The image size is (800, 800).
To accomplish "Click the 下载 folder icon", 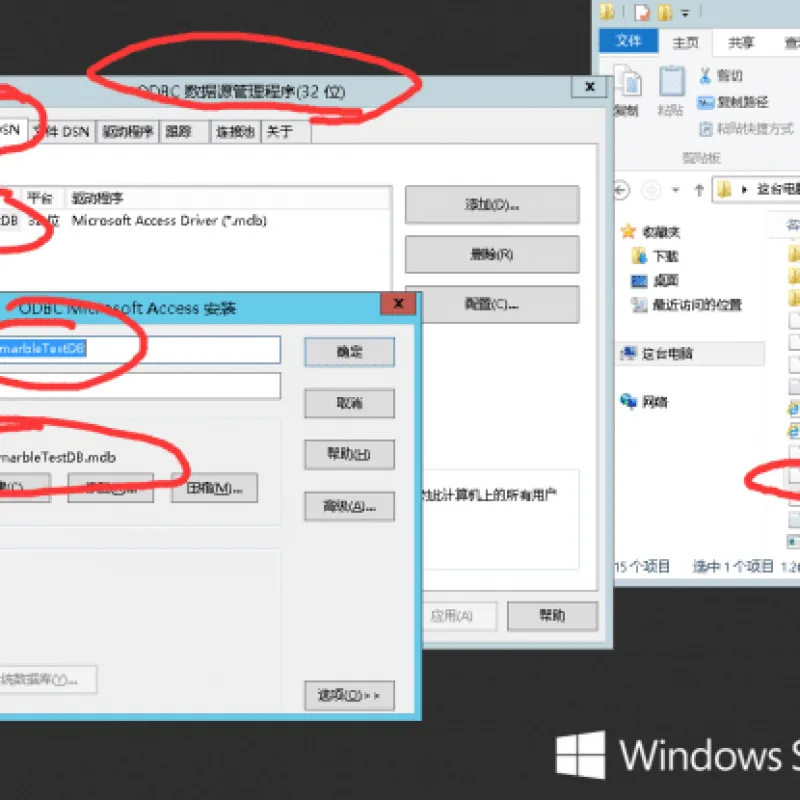I will (639, 256).
